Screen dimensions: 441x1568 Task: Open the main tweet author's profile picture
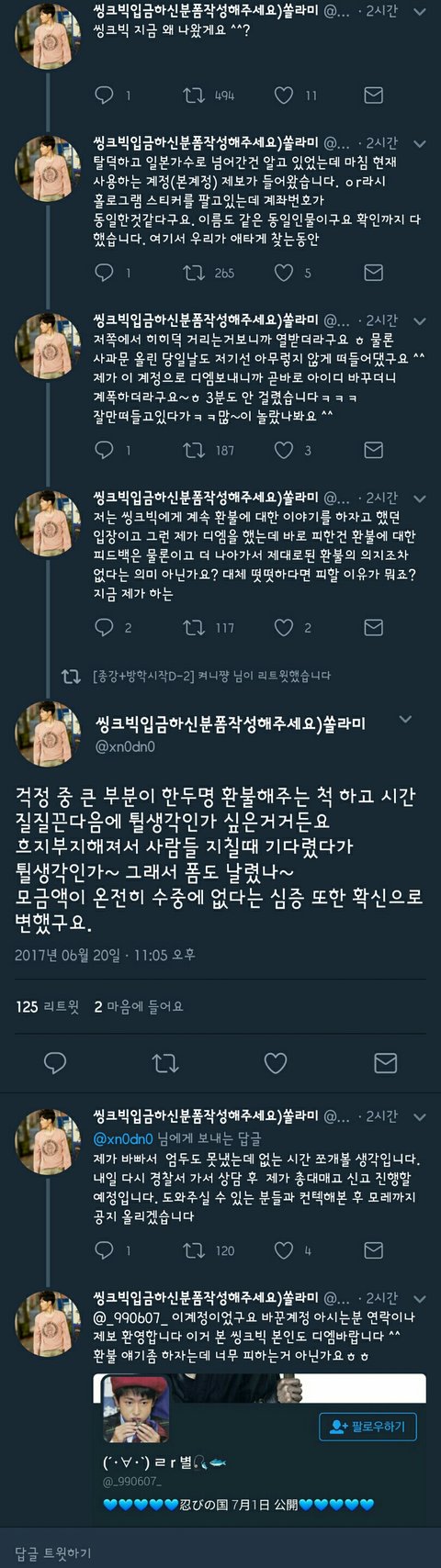click(x=49, y=734)
